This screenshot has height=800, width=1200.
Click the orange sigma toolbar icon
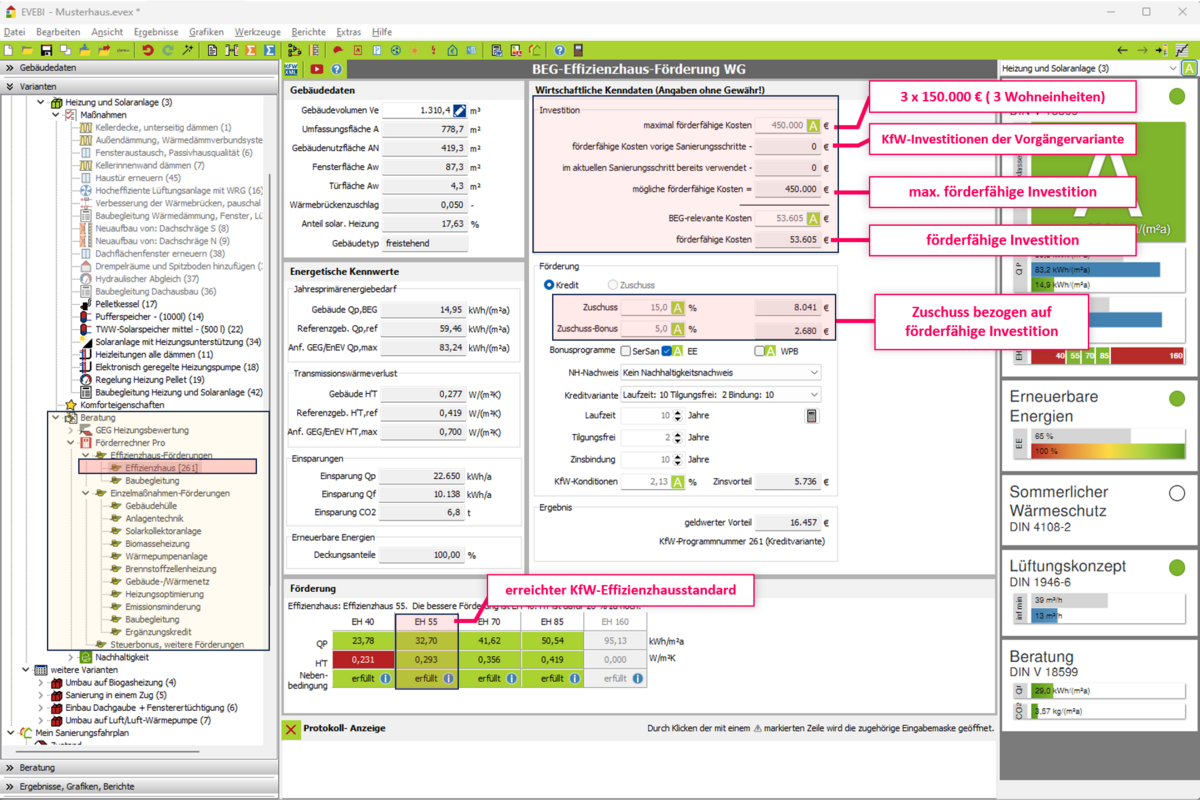250,50
